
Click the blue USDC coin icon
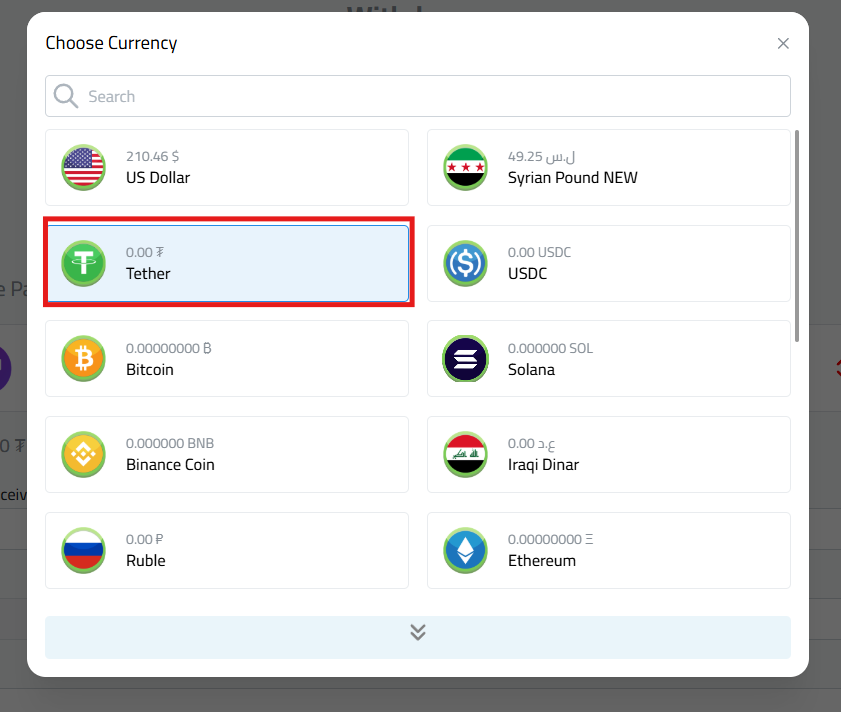click(x=465, y=263)
